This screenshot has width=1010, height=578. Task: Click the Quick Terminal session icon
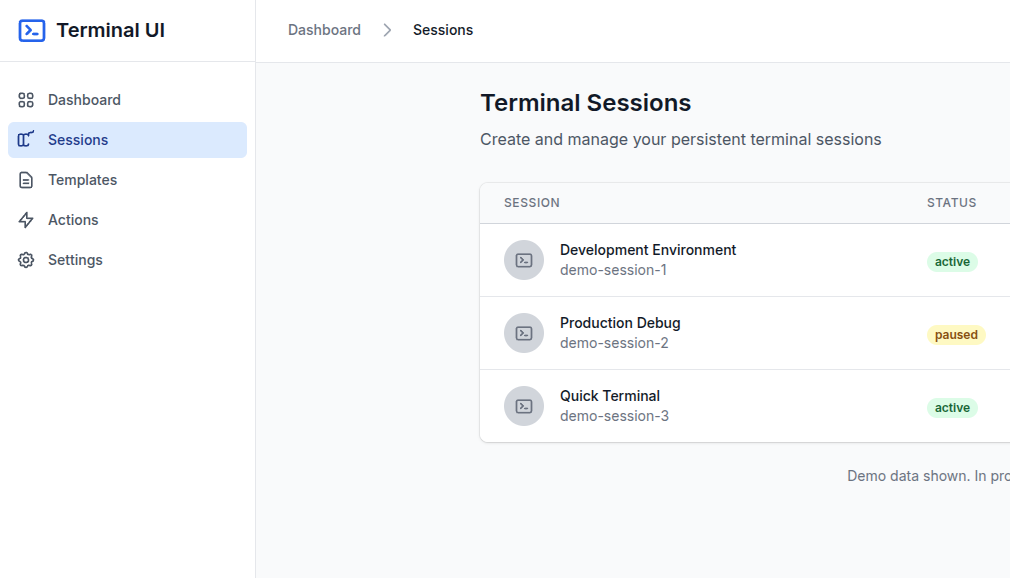524,406
